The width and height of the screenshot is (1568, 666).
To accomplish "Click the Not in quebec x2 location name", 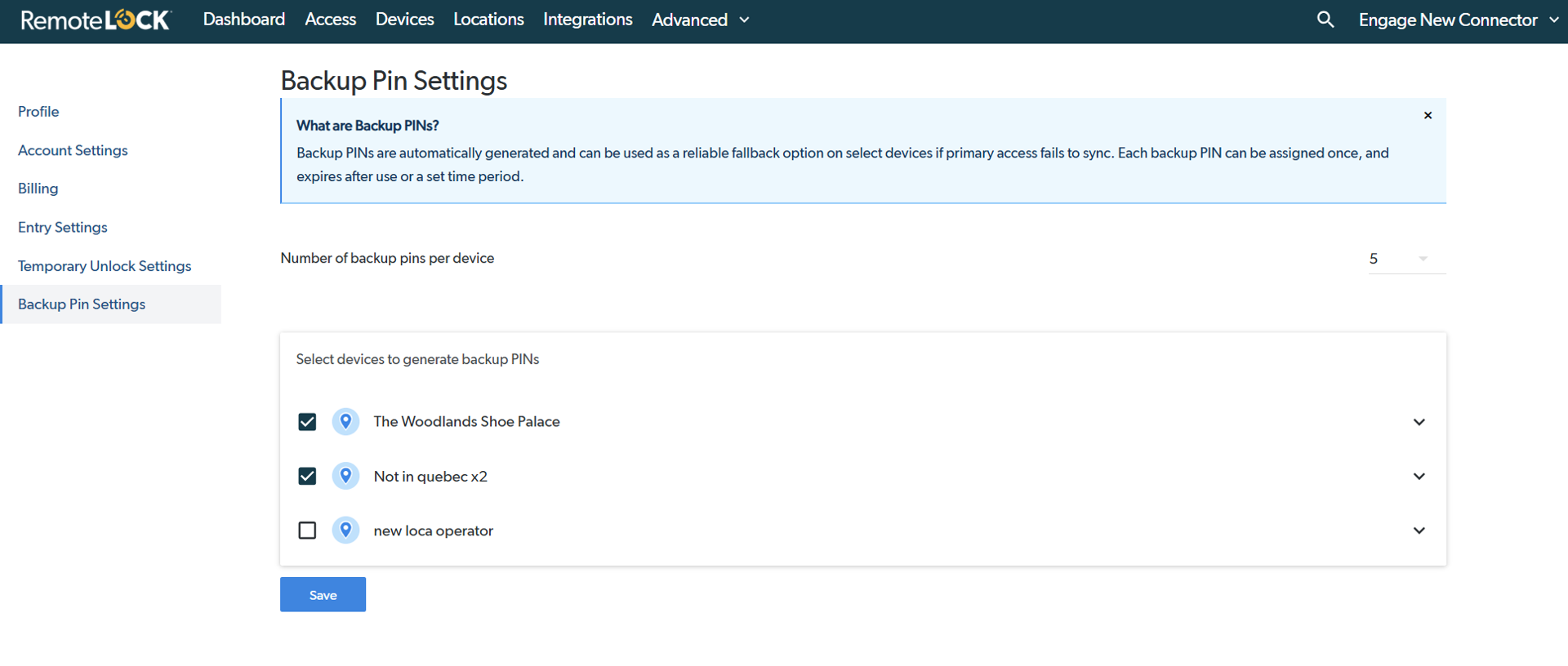I will click(430, 477).
